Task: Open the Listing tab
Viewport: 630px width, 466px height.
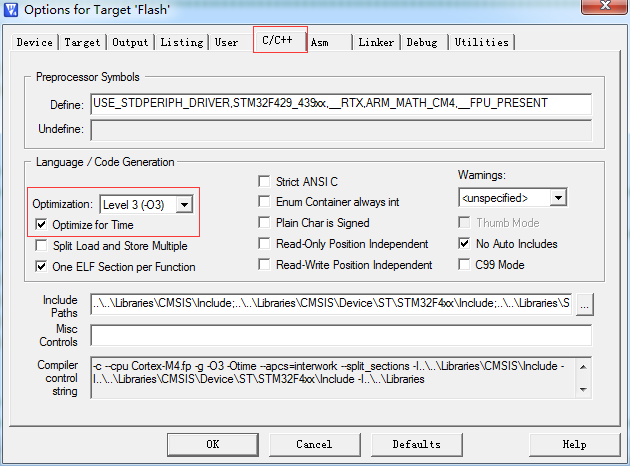Action: point(182,42)
